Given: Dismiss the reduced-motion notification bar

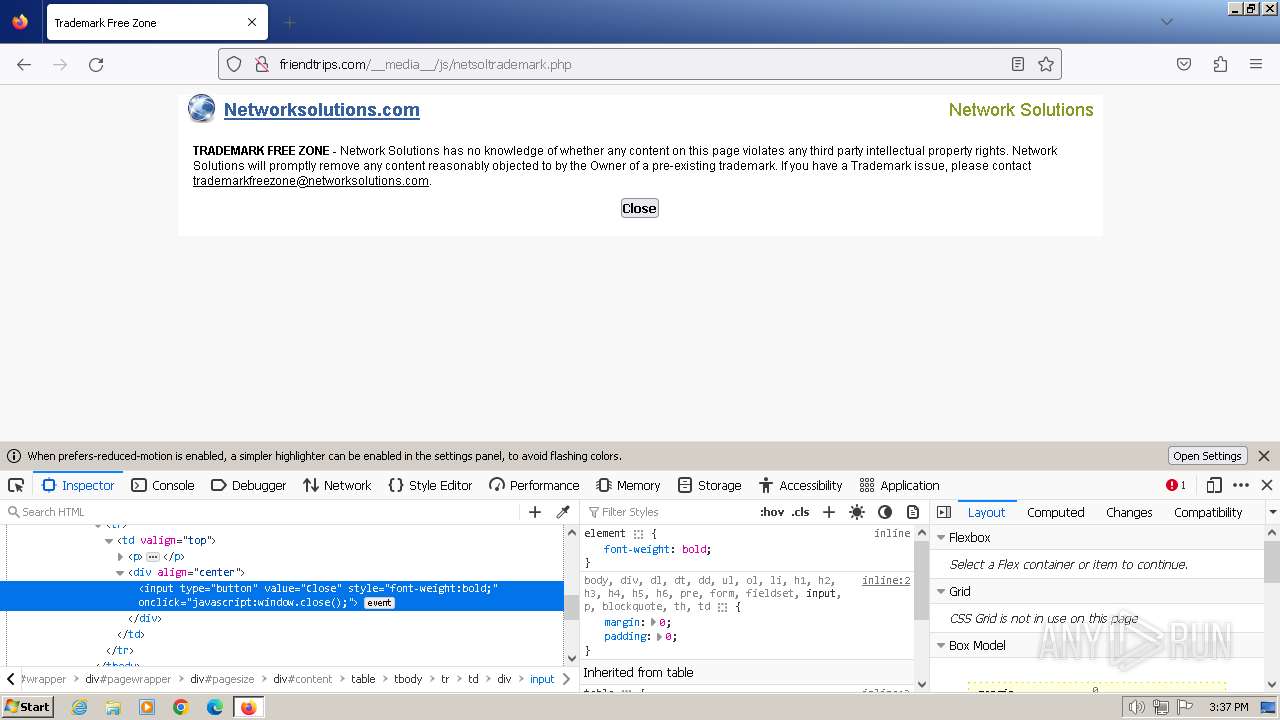Looking at the screenshot, I should coord(1264,456).
